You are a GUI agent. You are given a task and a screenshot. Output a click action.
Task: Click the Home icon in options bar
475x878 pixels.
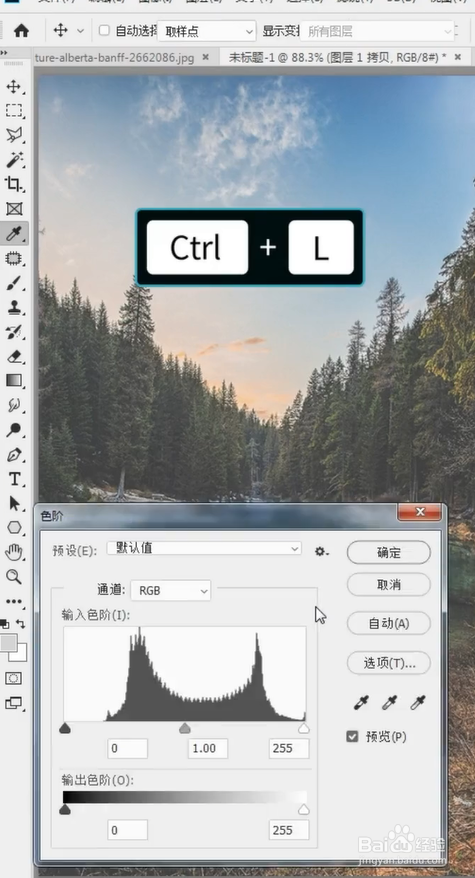(21, 30)
